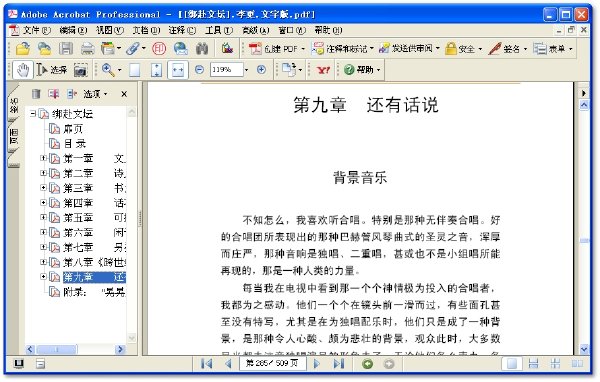Go to previous page
Screen dimensions: 600x382
click(x=228, y=363)
